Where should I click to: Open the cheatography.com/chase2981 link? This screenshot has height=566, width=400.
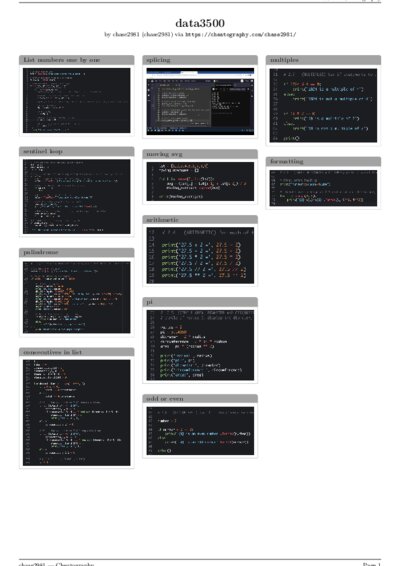click(241, 35)
